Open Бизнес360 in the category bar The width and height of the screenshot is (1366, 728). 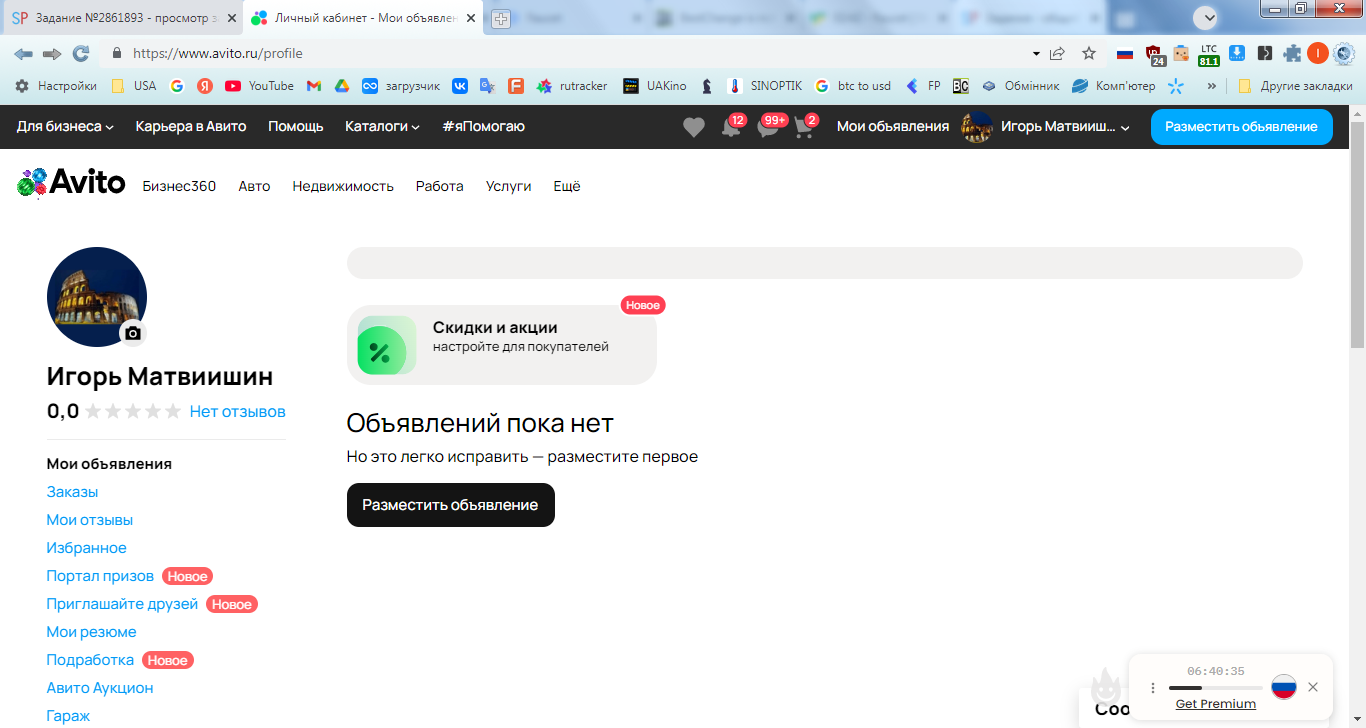[179, 186]
